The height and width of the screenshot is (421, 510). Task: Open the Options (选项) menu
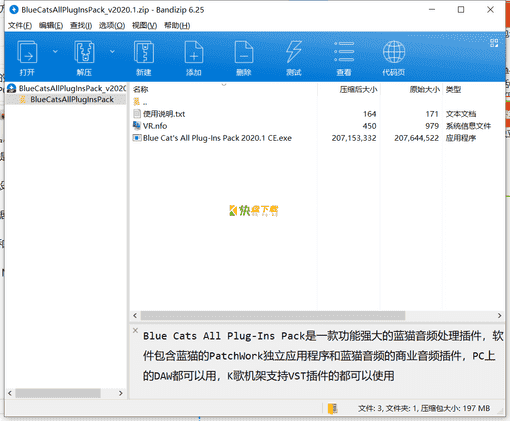pos(112,25)
